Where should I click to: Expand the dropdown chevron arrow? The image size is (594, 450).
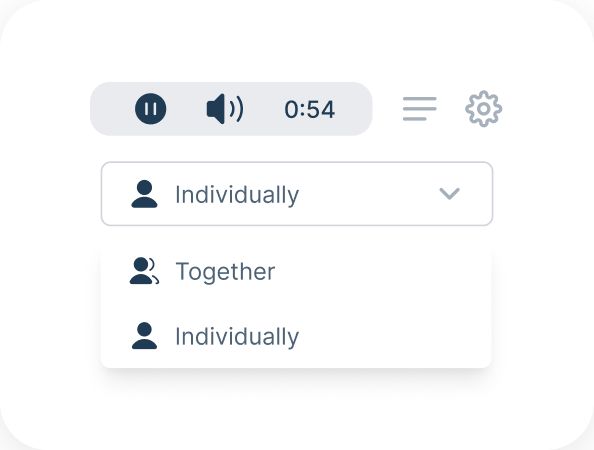pyautogui.click(x=449, y=193)
